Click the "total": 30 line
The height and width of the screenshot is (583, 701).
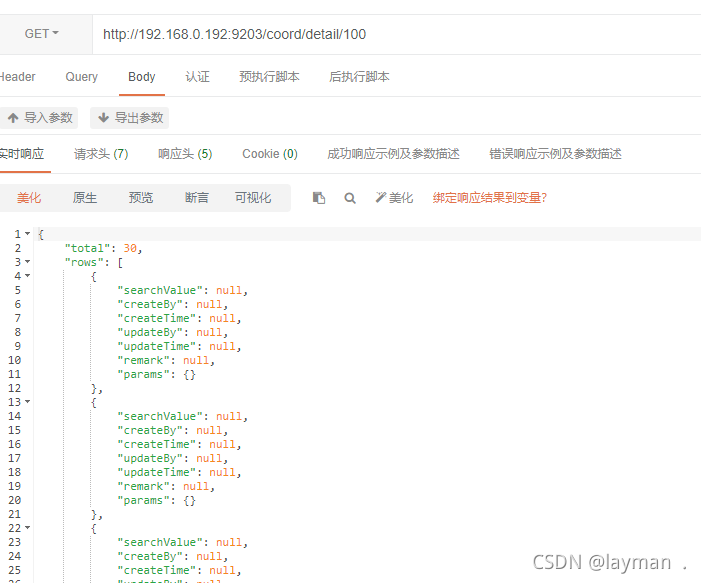[103, 248]
